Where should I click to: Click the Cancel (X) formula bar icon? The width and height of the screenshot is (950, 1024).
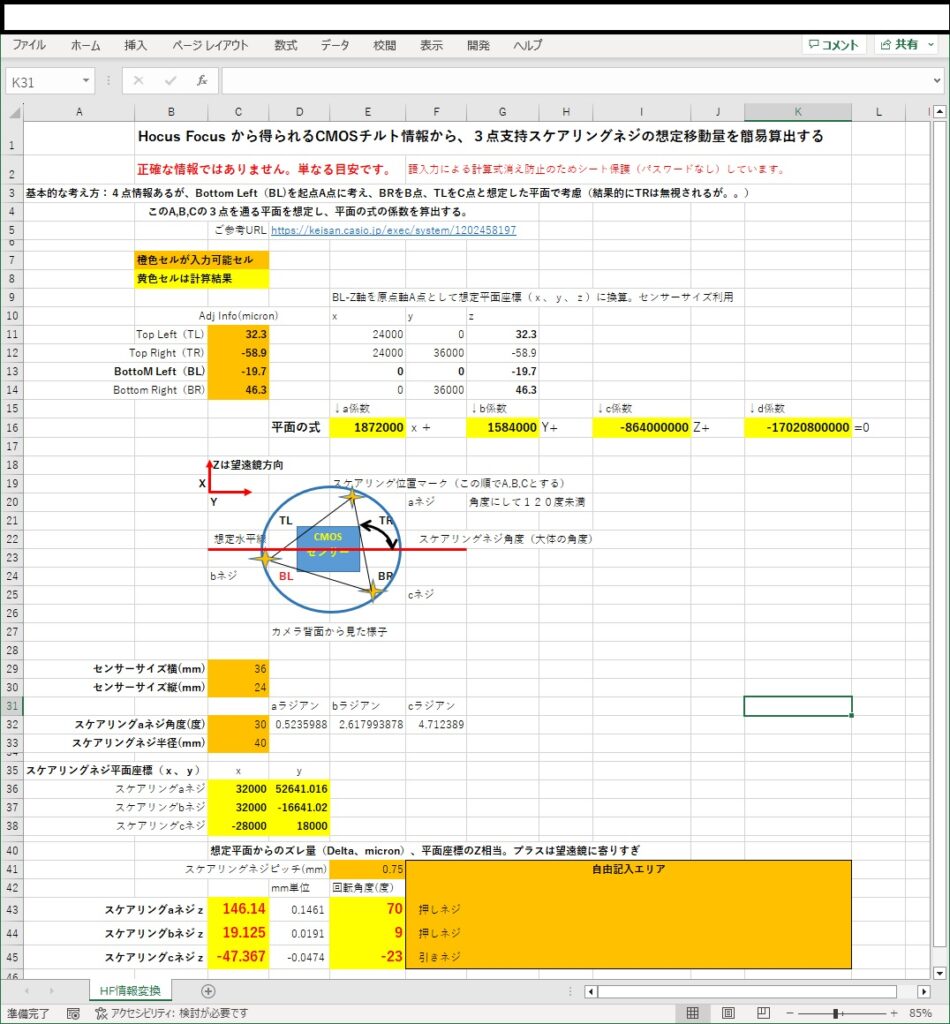point(138,81)
